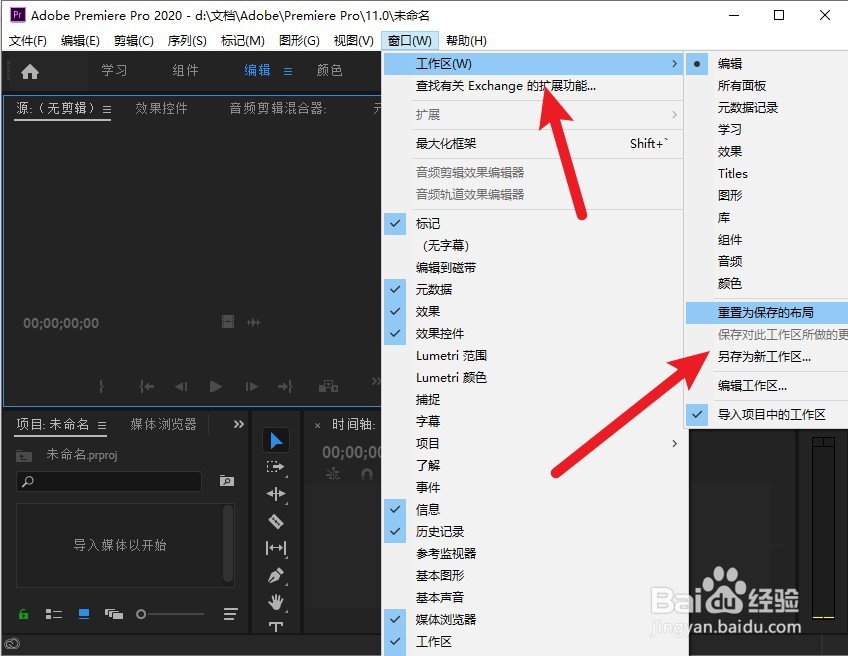Click Play button in Source monitor

[215, 386]
